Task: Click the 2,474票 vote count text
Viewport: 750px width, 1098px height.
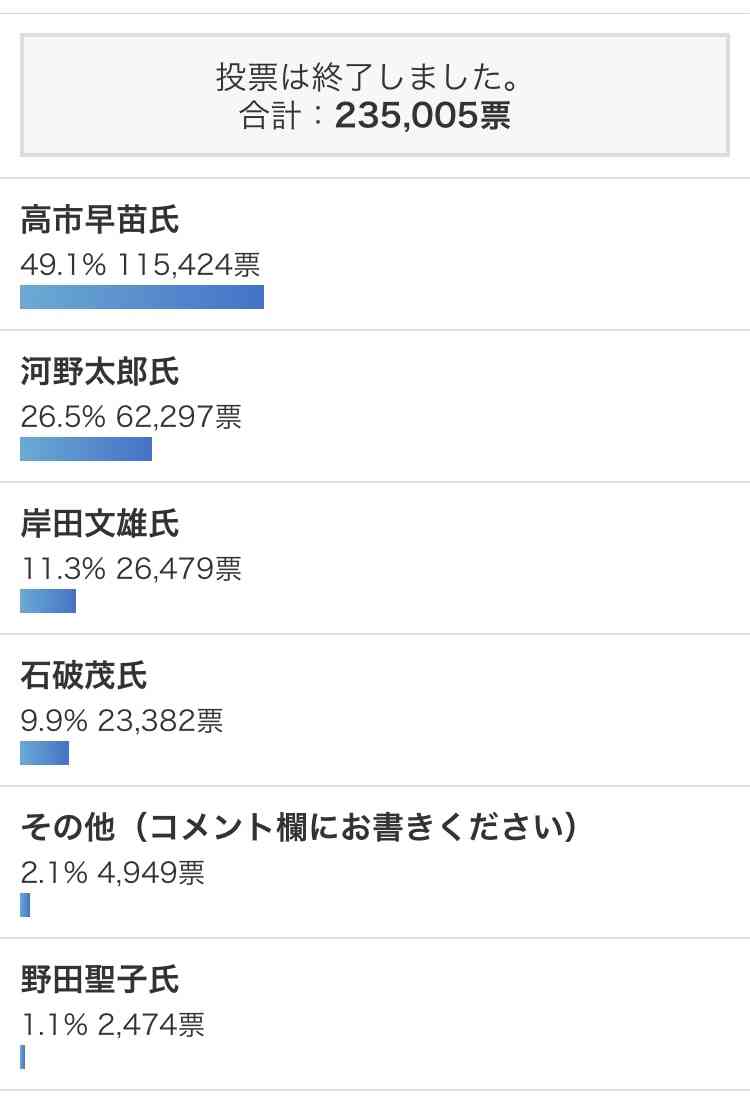Action: [151, 1024]
